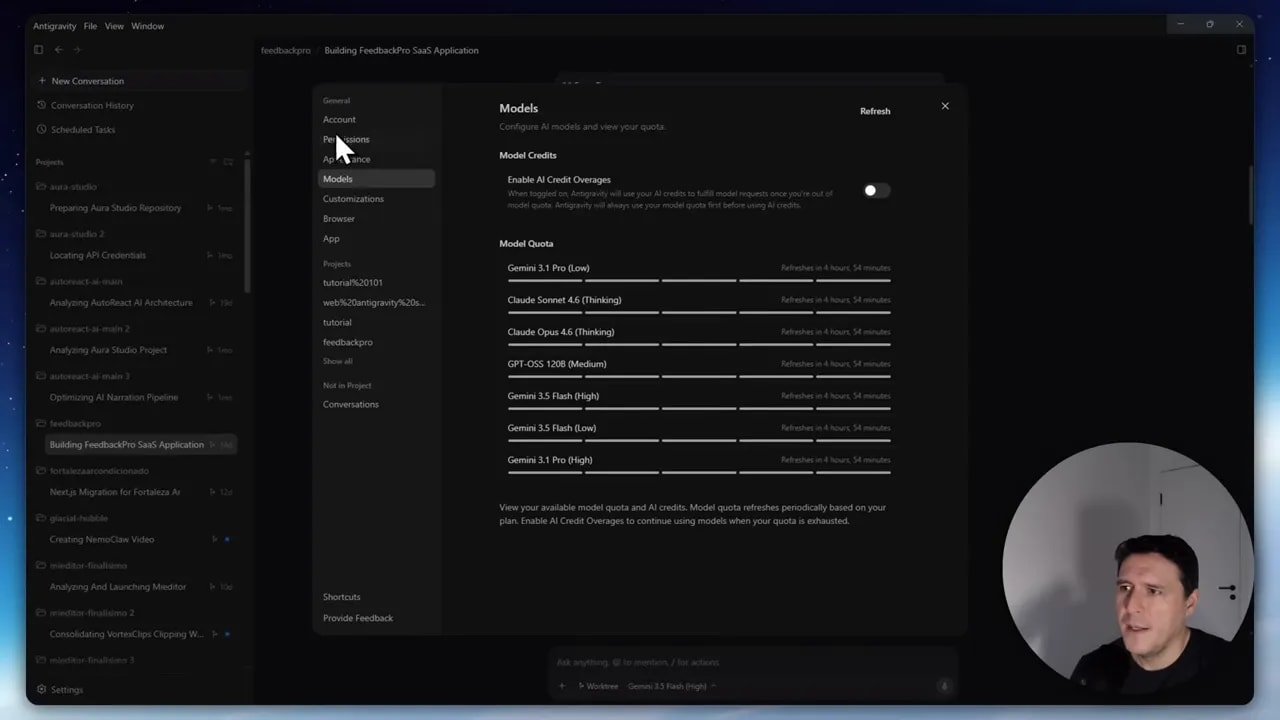Select web%20antigravity project in settings

click(374, 303)
